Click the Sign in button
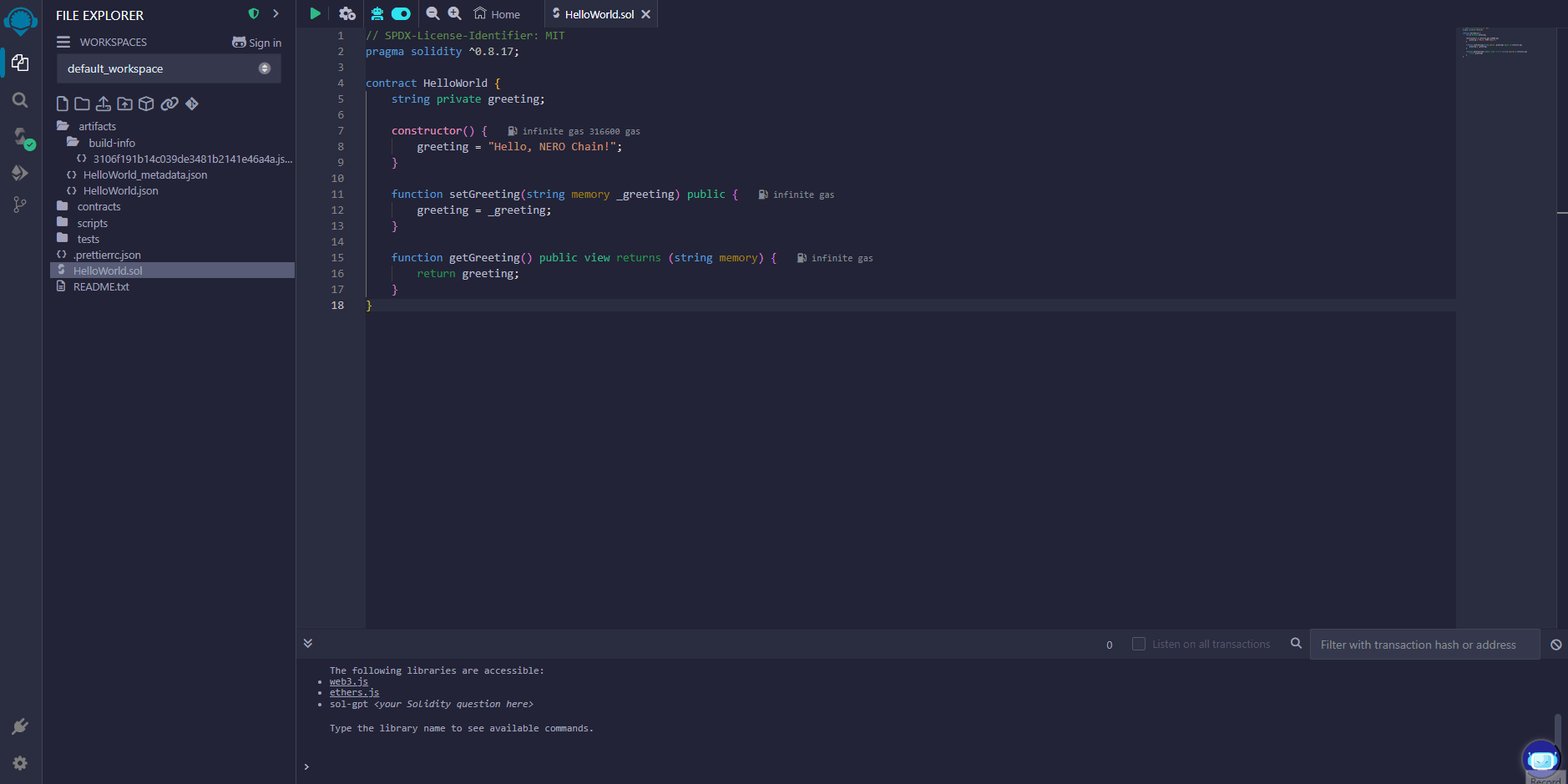Viewport: 1568px width, 784px height. point(257,43)
